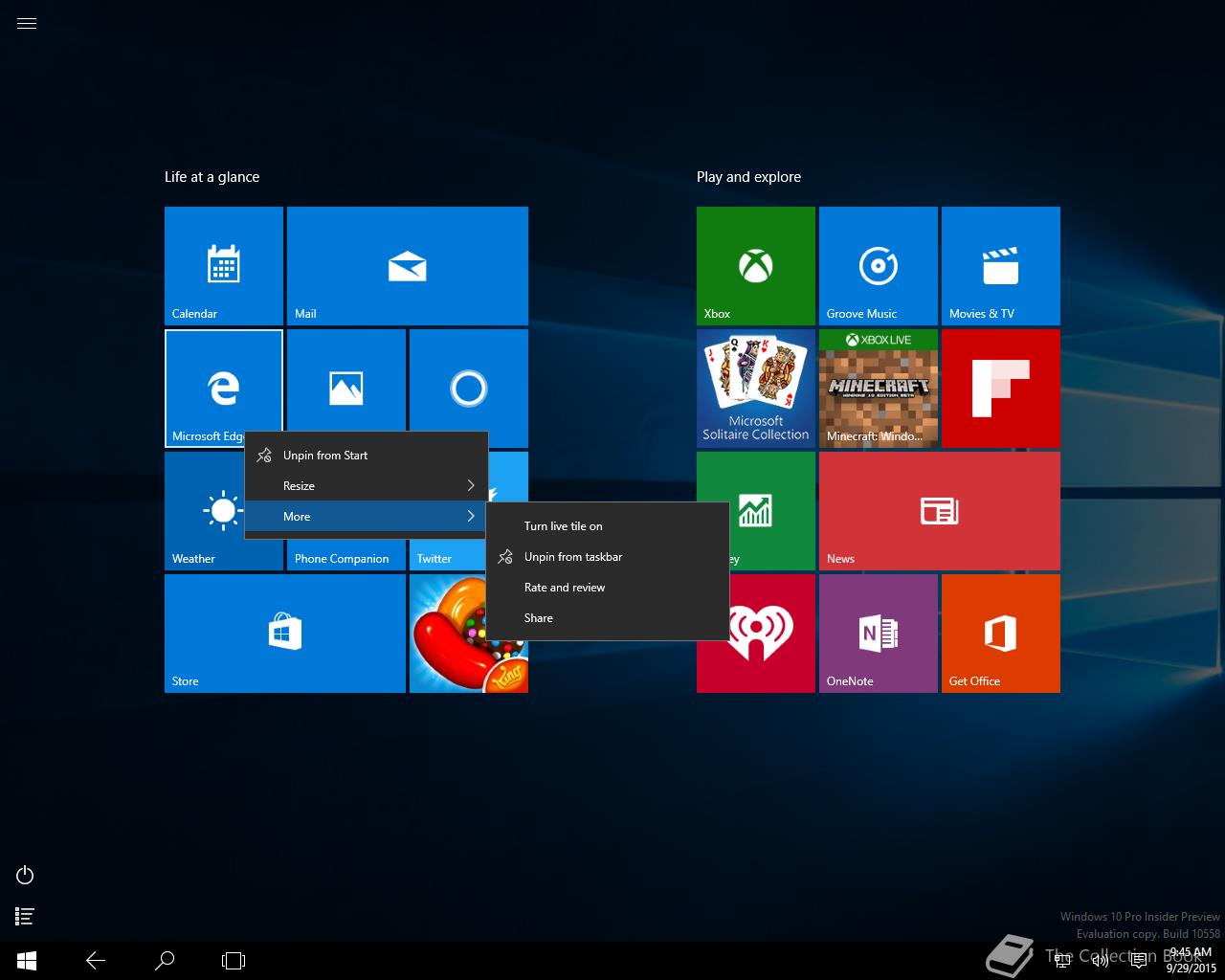Open the Store tile
This screenshot has width=1225, height=980.
tap(285, 634)
